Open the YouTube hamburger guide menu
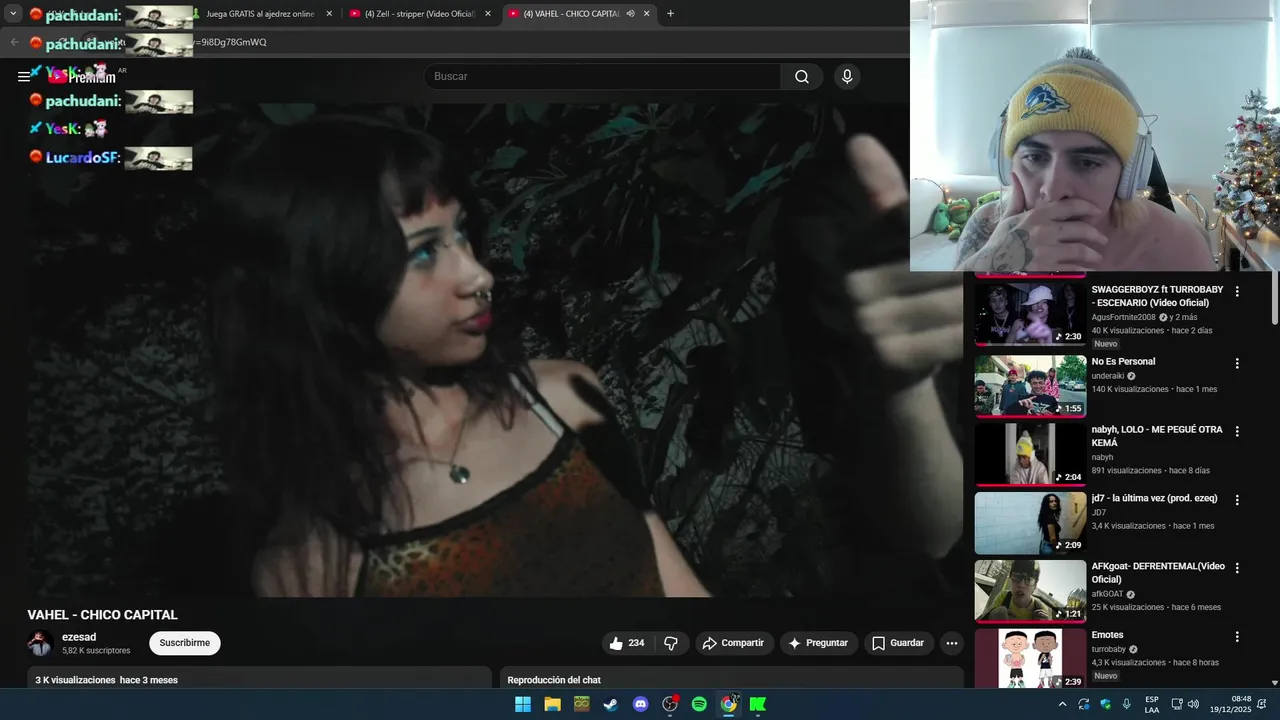The width and height of the screenshot is (1280, 720). [x=24, y=77]
